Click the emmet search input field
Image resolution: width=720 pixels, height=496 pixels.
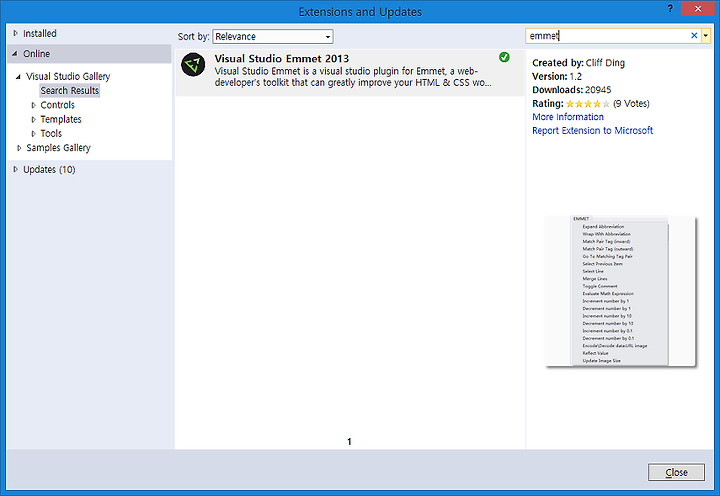(608, 35)
